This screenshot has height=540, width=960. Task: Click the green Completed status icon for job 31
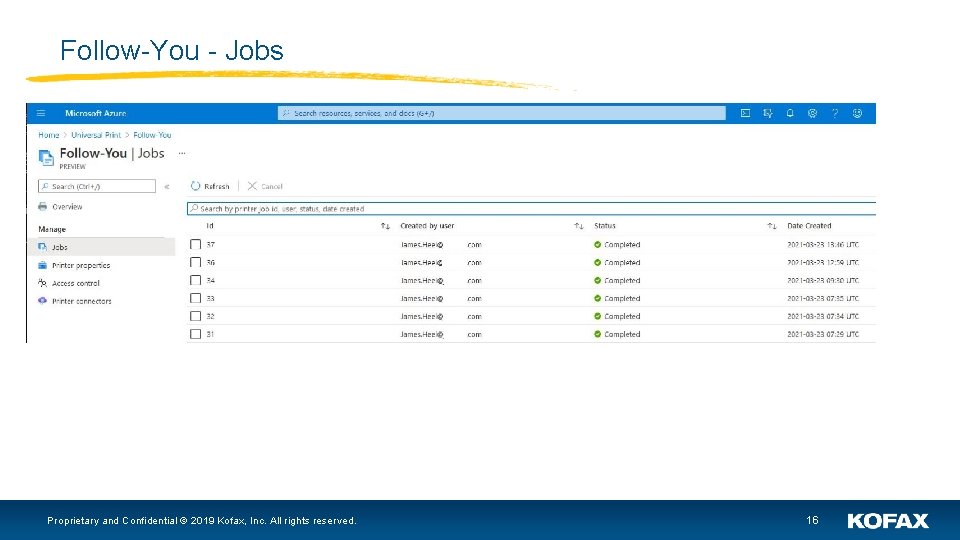pyautogui.click(x=598, y=334)
